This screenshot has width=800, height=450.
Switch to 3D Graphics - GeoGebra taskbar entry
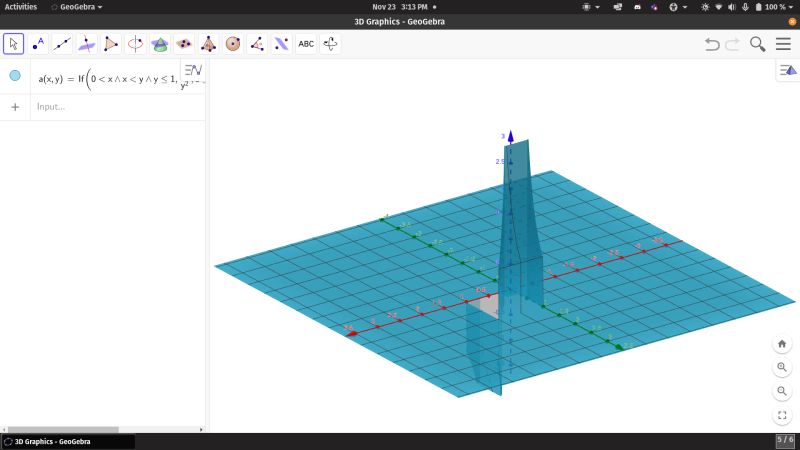[68, 441]
